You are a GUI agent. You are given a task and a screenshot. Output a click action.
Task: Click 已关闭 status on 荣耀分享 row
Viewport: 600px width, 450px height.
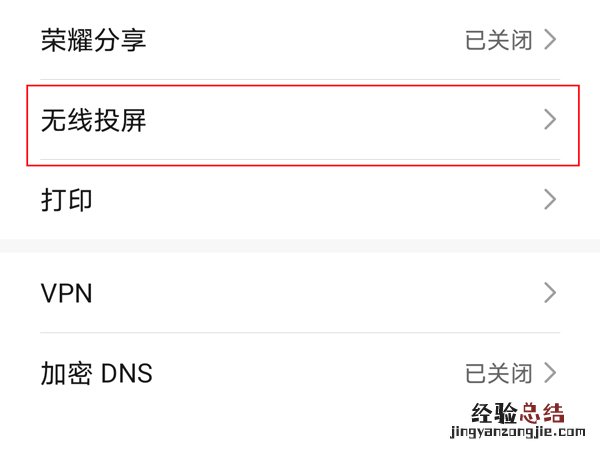(499, 41)
